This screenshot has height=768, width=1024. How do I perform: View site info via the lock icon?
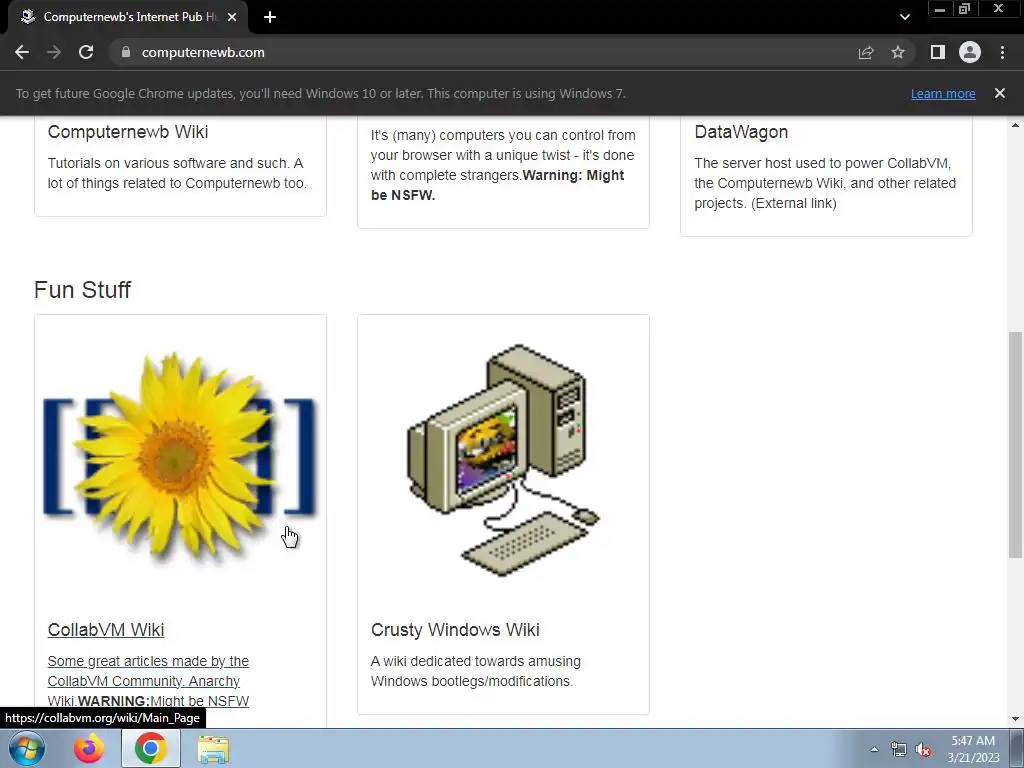[x=126, y=52]
